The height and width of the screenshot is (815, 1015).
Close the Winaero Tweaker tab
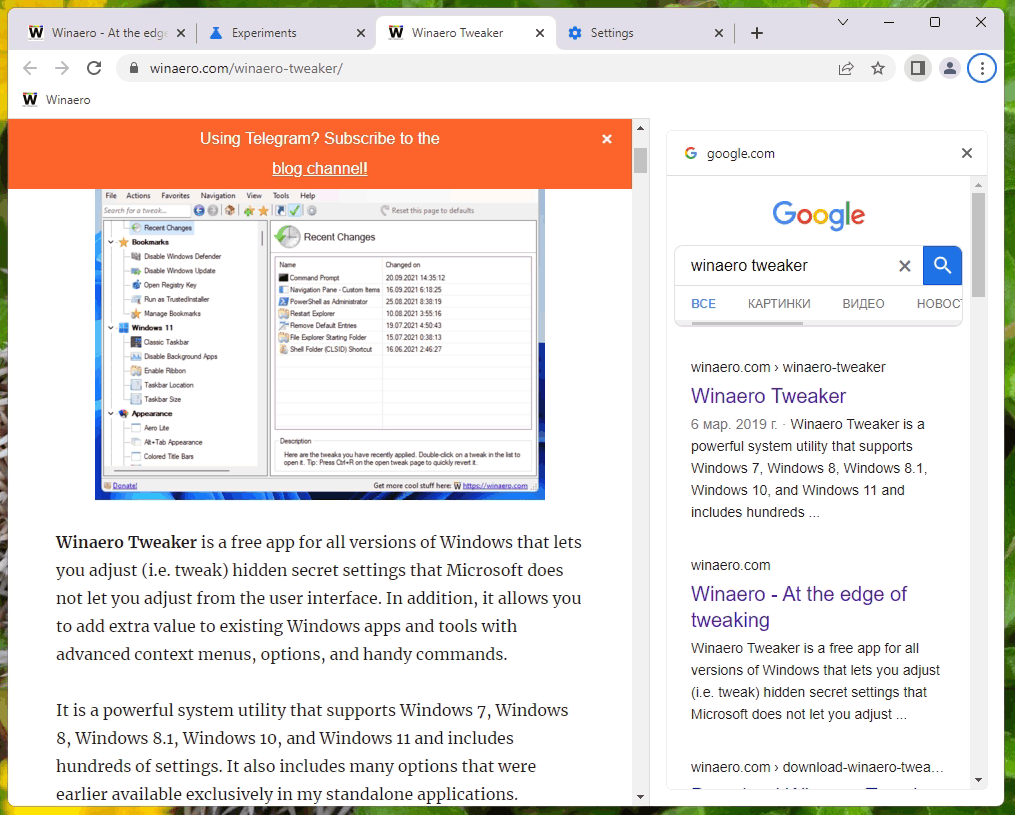tap(540, 33)
